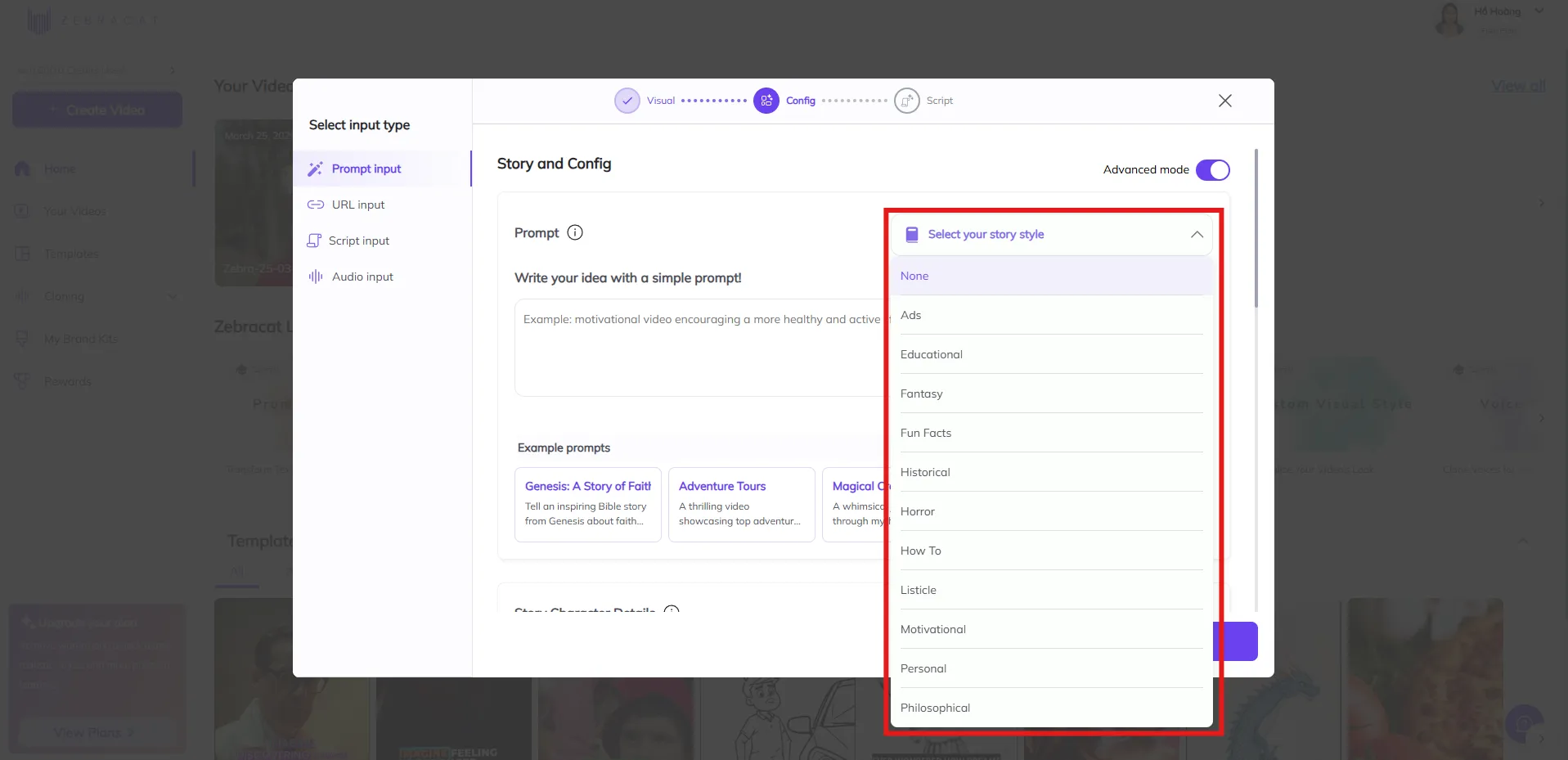Choose Personal story style
Screen dimensions: 1568x760
pos(1052,668)
